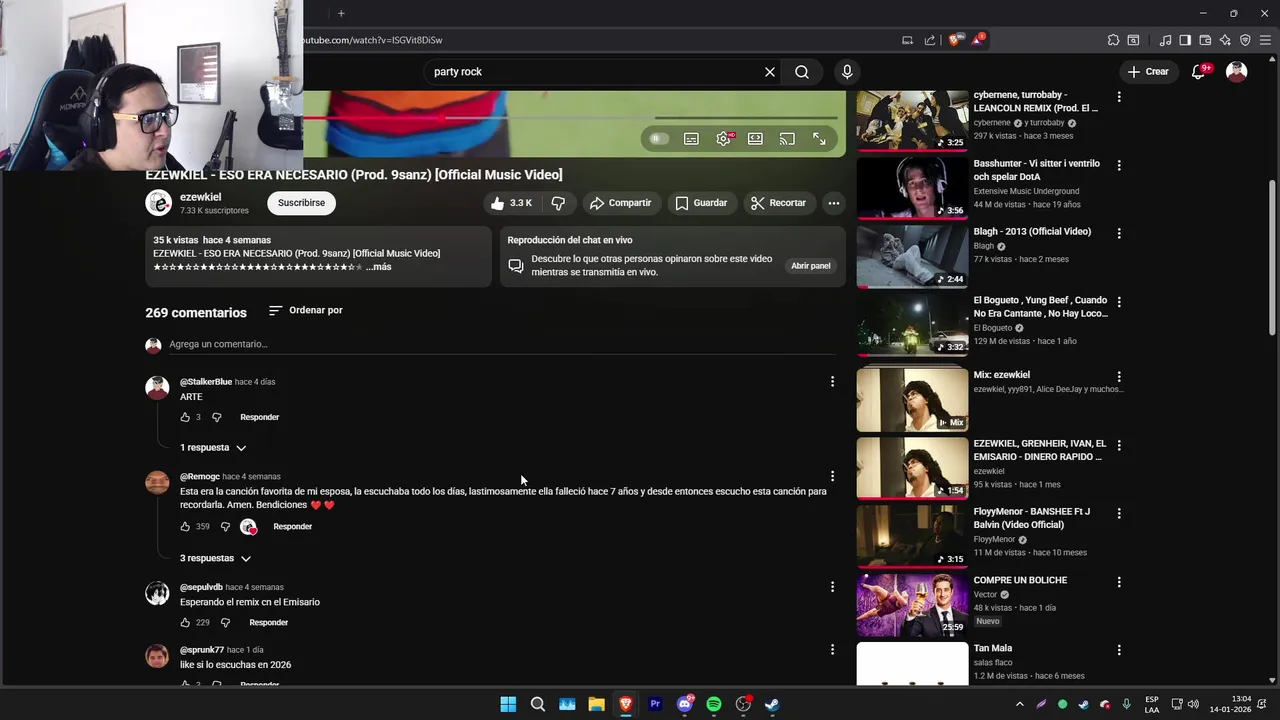Cast video to a TV
This screenshot has height=720, width=1280.
coord(787,139)
